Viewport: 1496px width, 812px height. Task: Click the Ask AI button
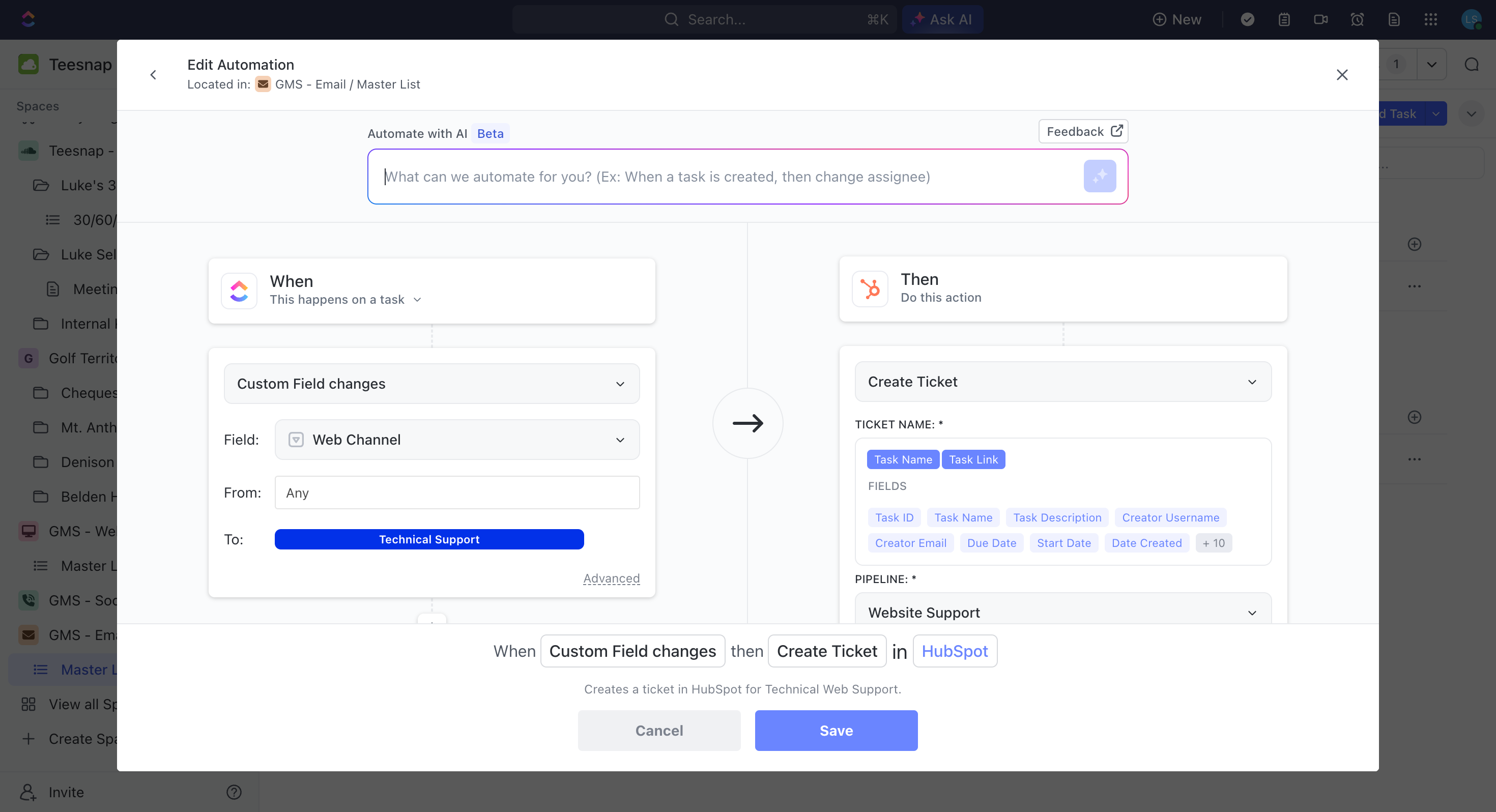click(x=942, y=19)
